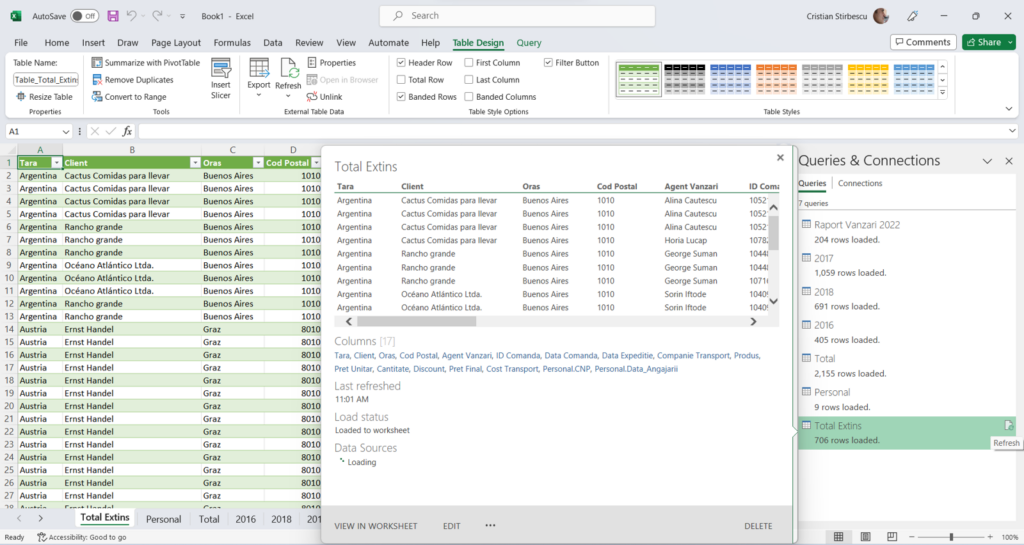Open external table Properties
This screenshot has width=1024, height=545.
click(332, 63)
